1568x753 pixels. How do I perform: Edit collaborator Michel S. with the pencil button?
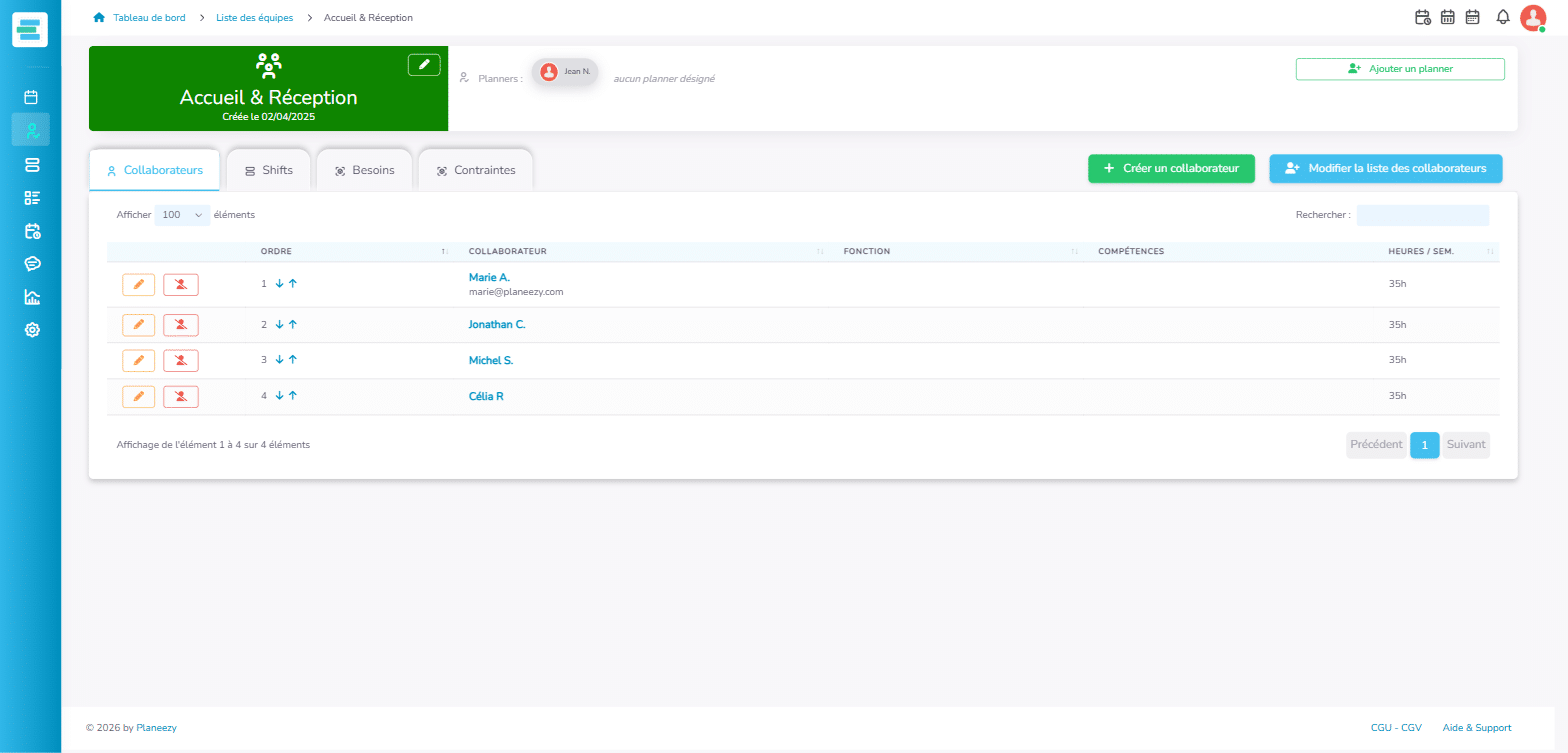click(x=138, y=360)
